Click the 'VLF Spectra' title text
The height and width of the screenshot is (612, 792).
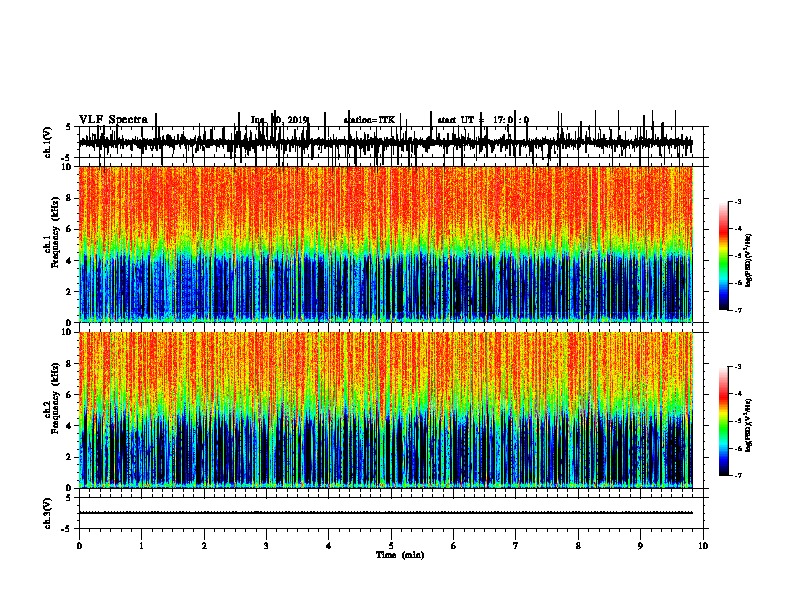tap(113, 120)
